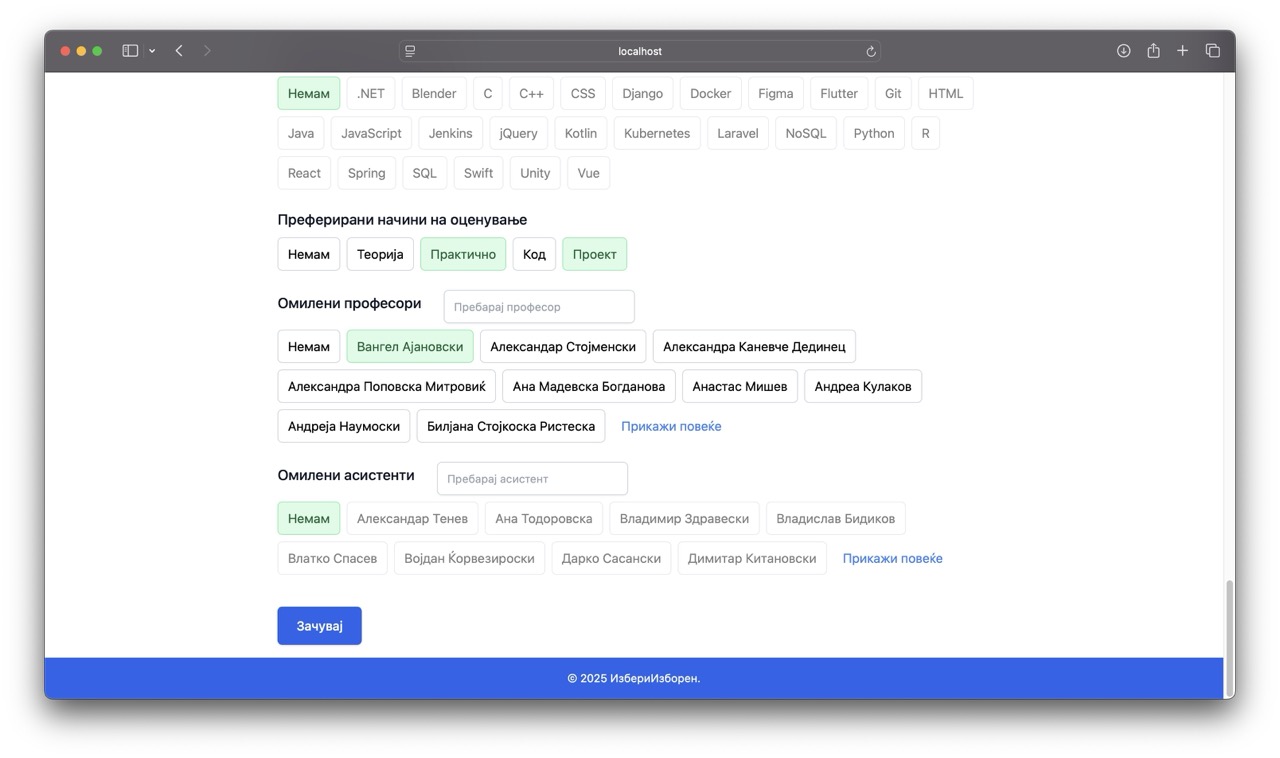Screen dimensions: 1280x758
Task: Click the page's vertical scrollbar
Action: tap(1229, 620)
